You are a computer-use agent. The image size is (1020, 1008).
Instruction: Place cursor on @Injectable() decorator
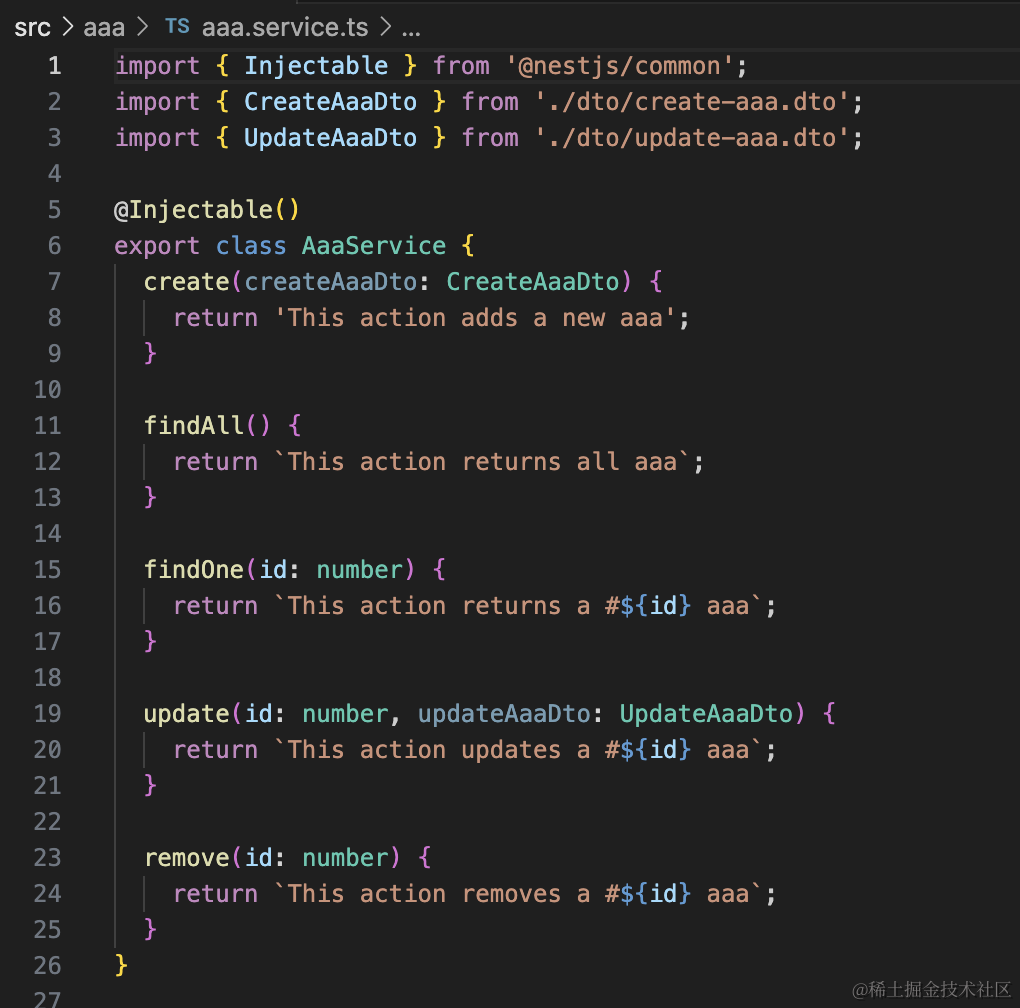point(207,210)
